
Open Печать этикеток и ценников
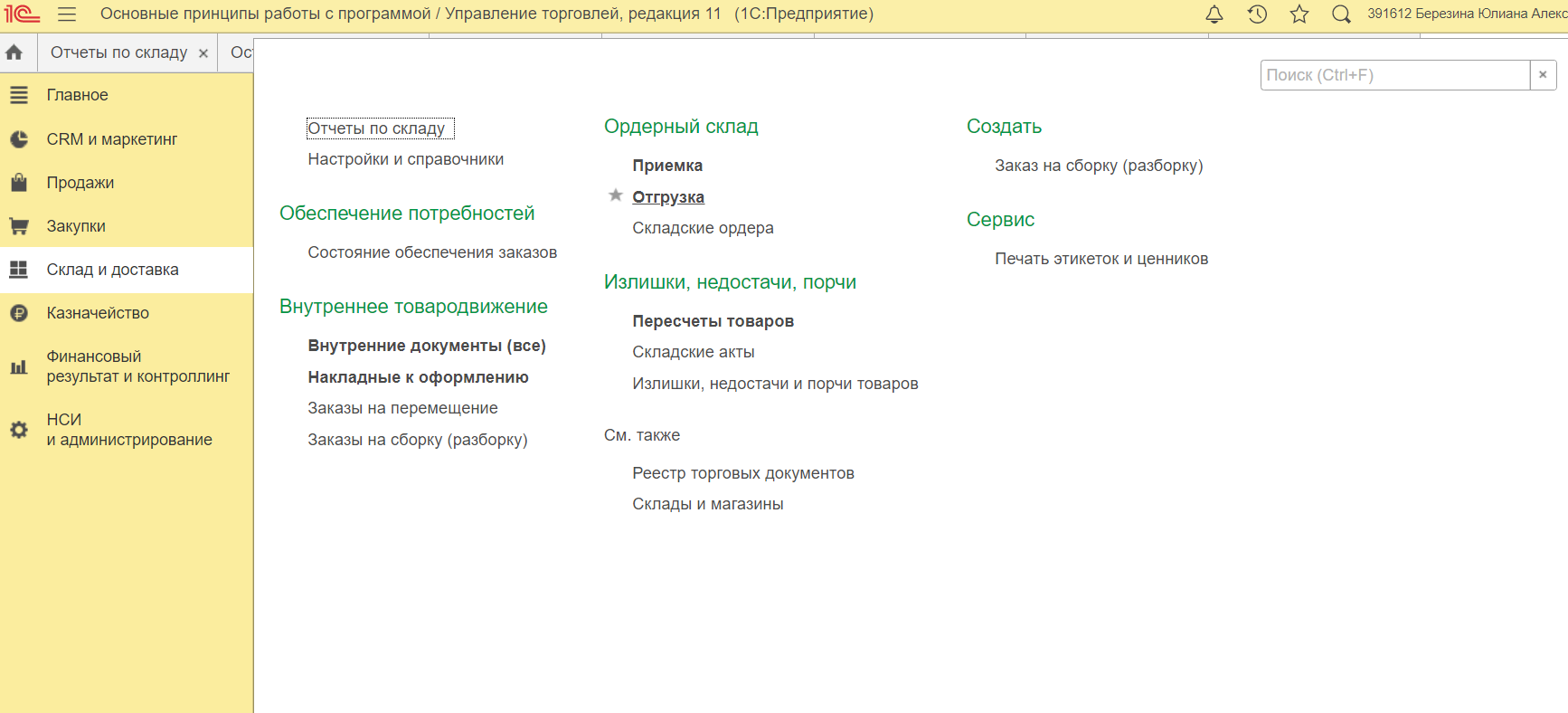[x=1101, y=259]
